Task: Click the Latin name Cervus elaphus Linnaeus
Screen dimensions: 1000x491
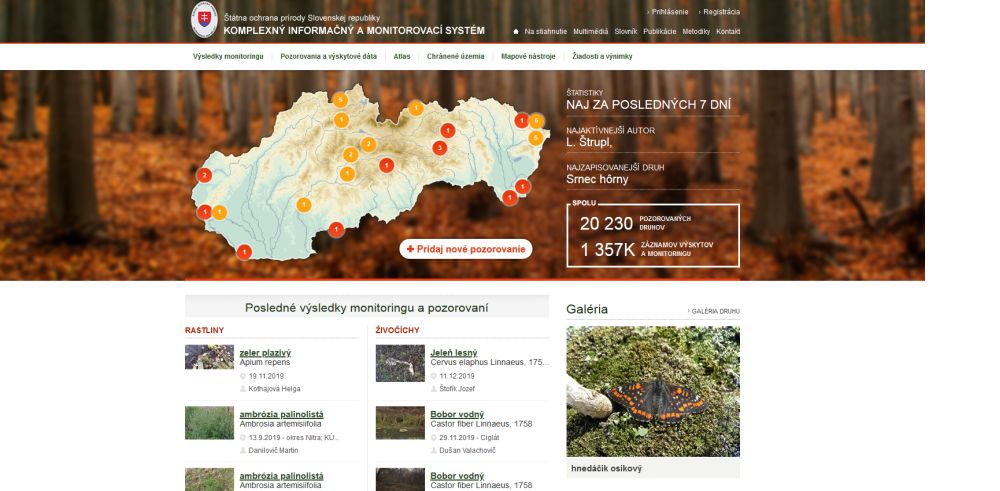Action: pos(490,362)
